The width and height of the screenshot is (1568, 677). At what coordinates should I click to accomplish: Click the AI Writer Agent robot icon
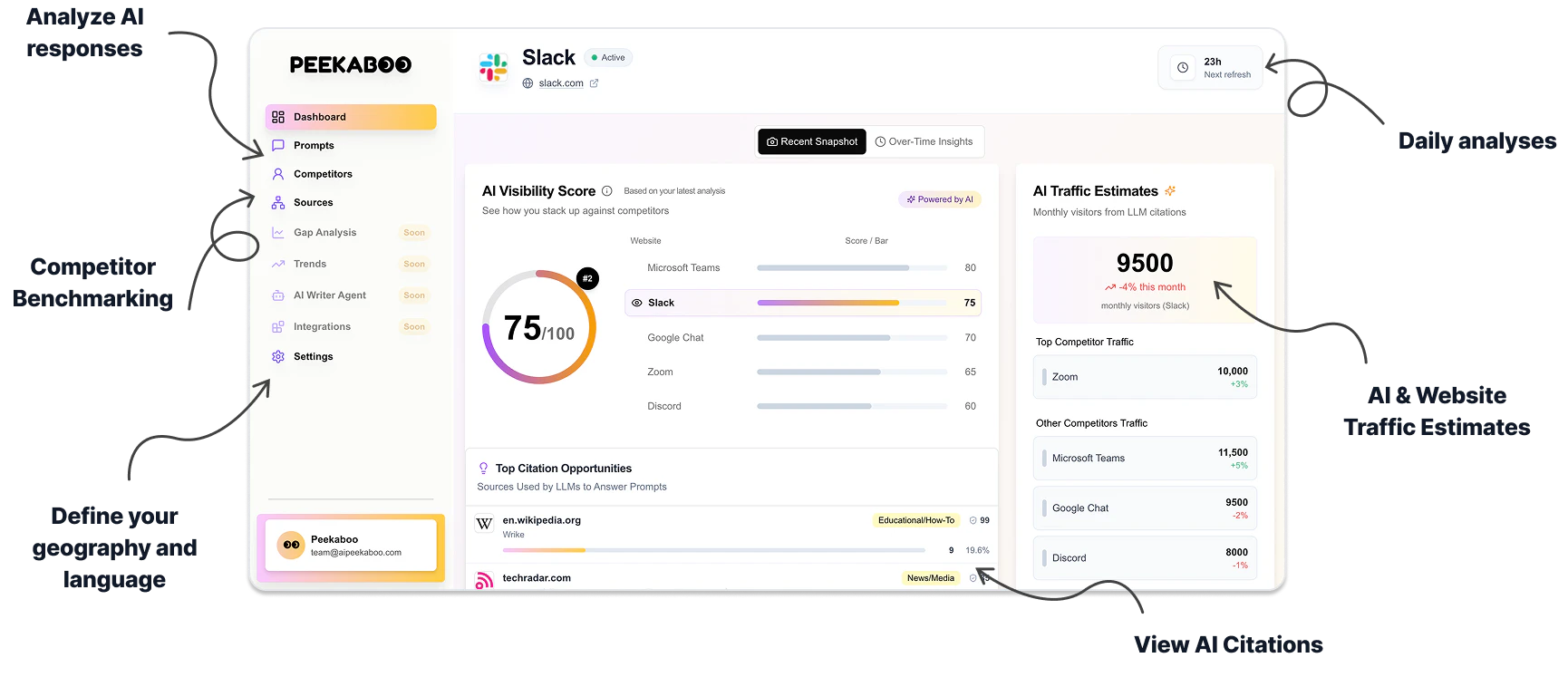click(278, 295)
